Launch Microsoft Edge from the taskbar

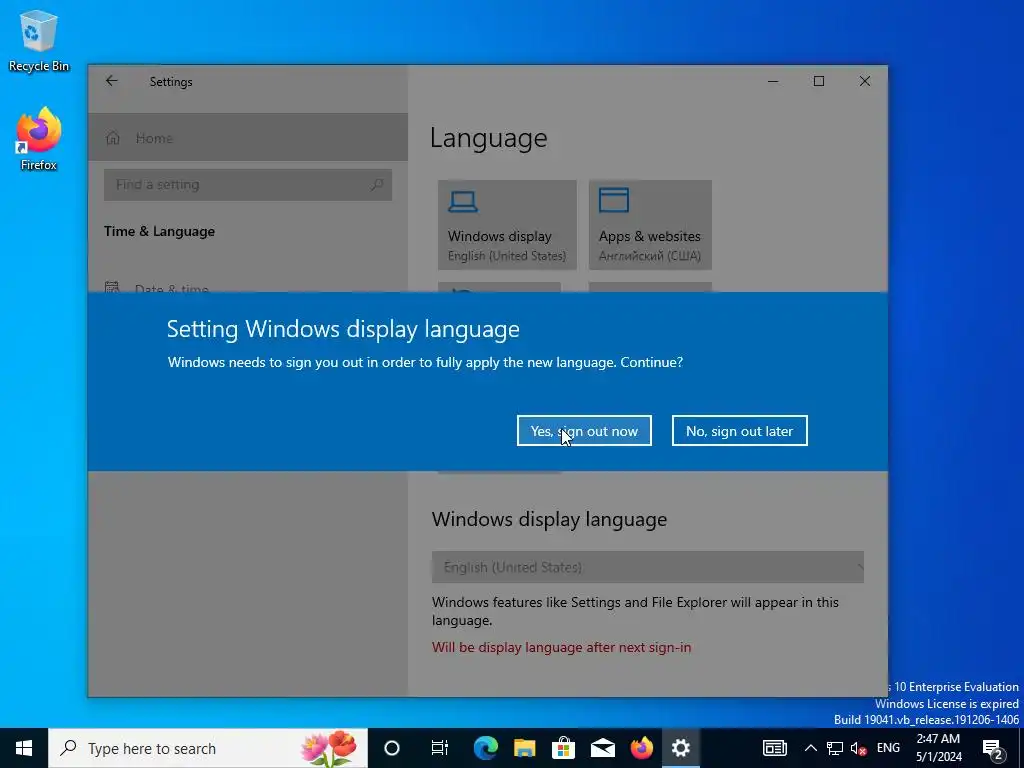click(485, 748)
